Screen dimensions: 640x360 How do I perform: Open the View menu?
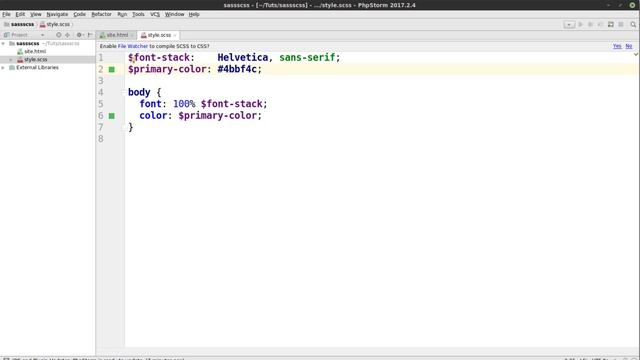[x=36, y=14]
